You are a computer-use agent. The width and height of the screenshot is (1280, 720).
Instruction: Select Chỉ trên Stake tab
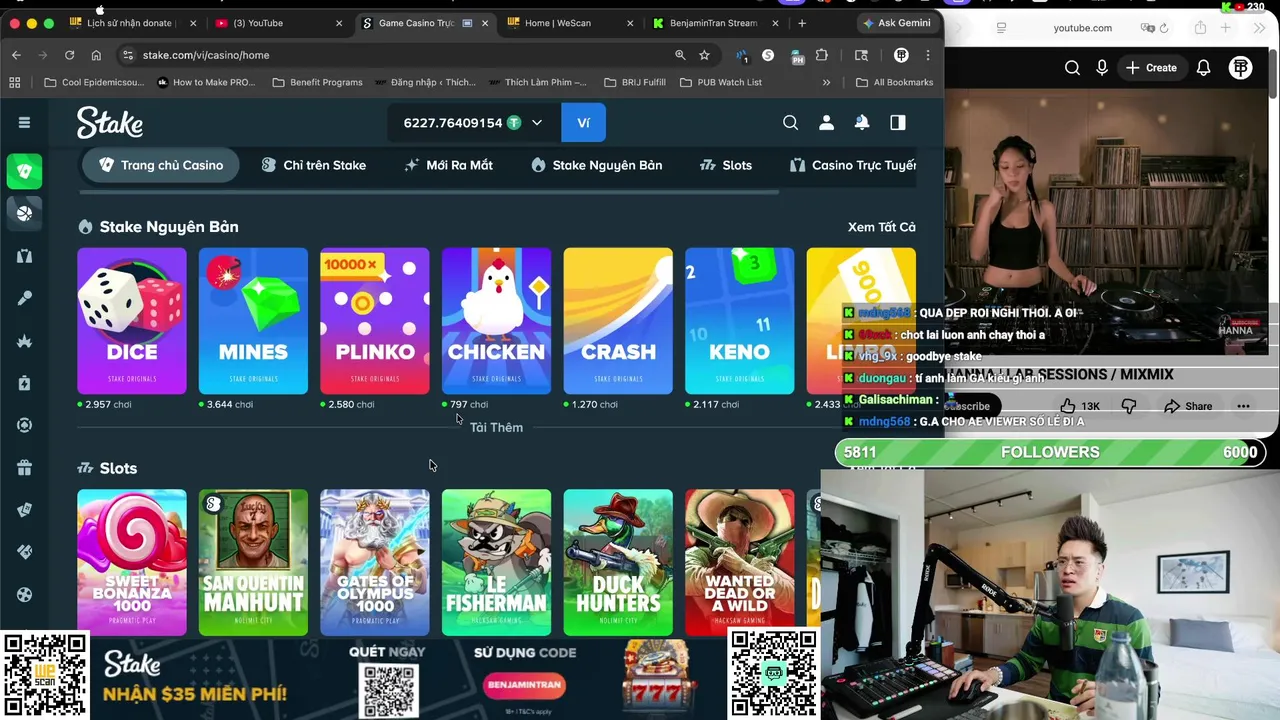(x=314, y=165)
